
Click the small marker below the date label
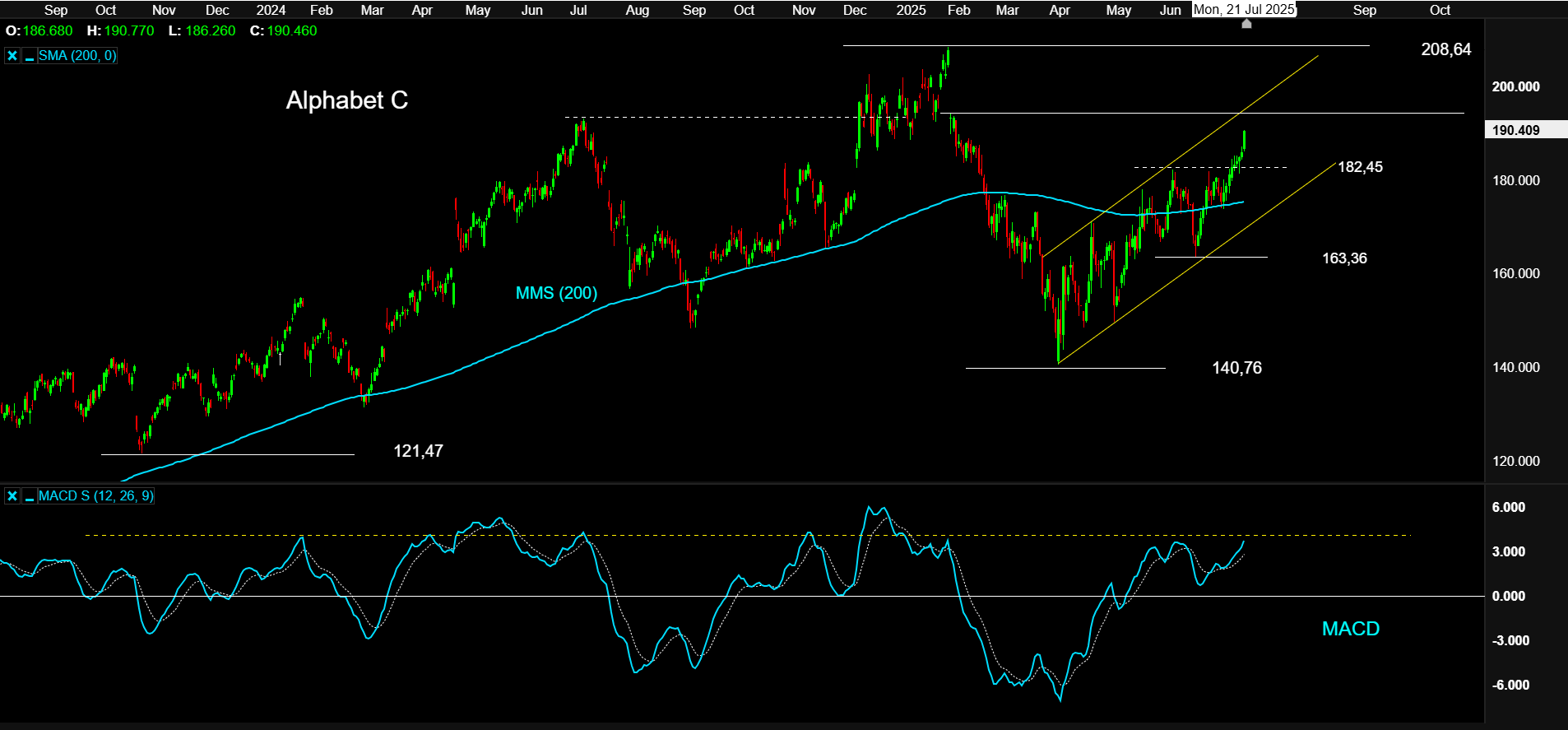pyautogui.click(x=1246, y=24)
